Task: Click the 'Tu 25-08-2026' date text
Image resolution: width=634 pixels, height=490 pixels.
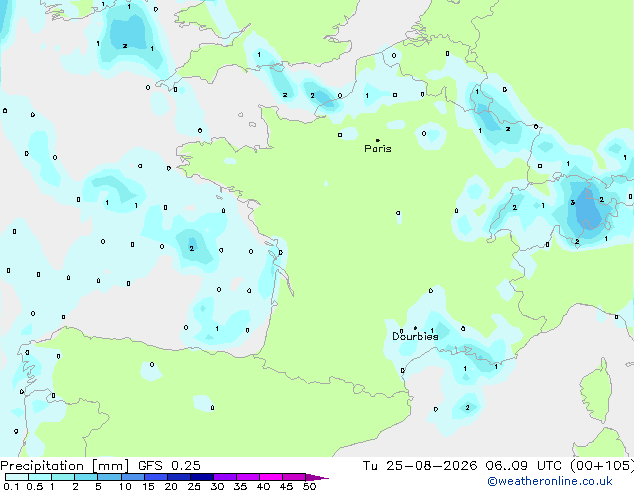Action: [420, 466]
